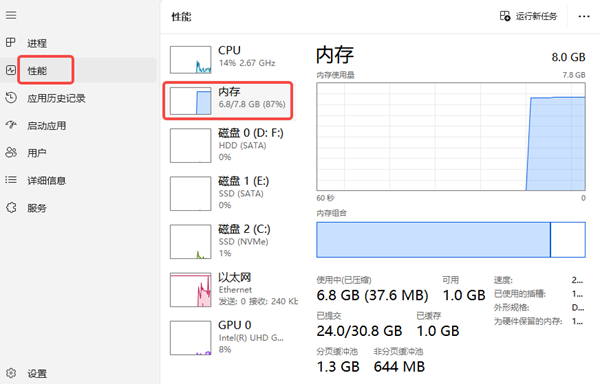Select 磁盘 2 (C:) graph thumbnail

coord(190,242)
